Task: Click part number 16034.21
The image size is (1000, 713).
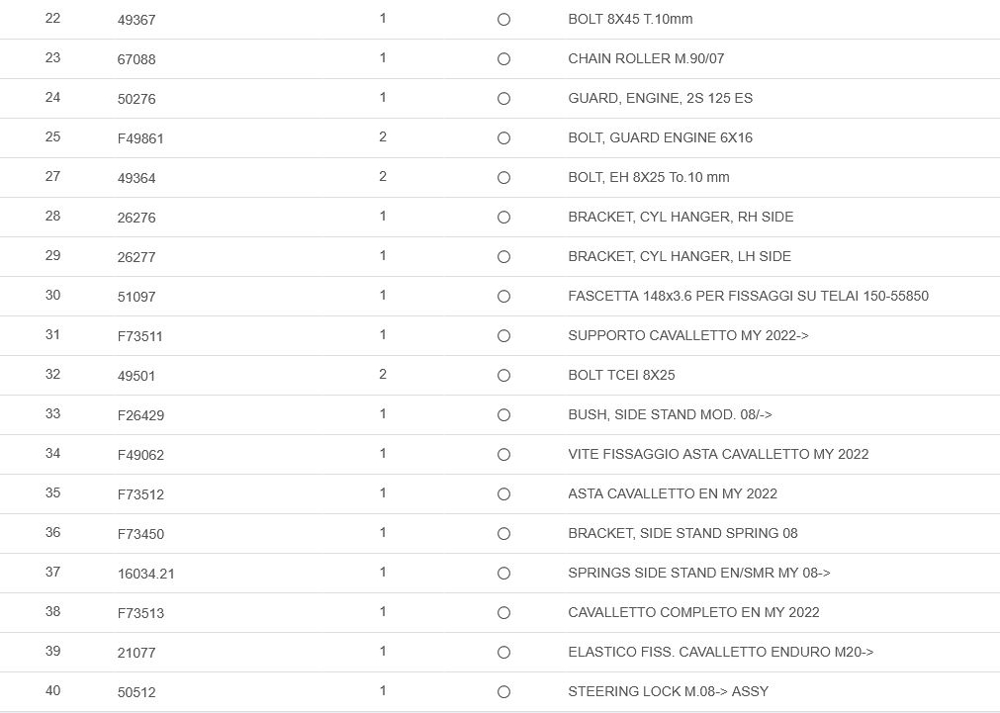Action: tap(146, 574)
